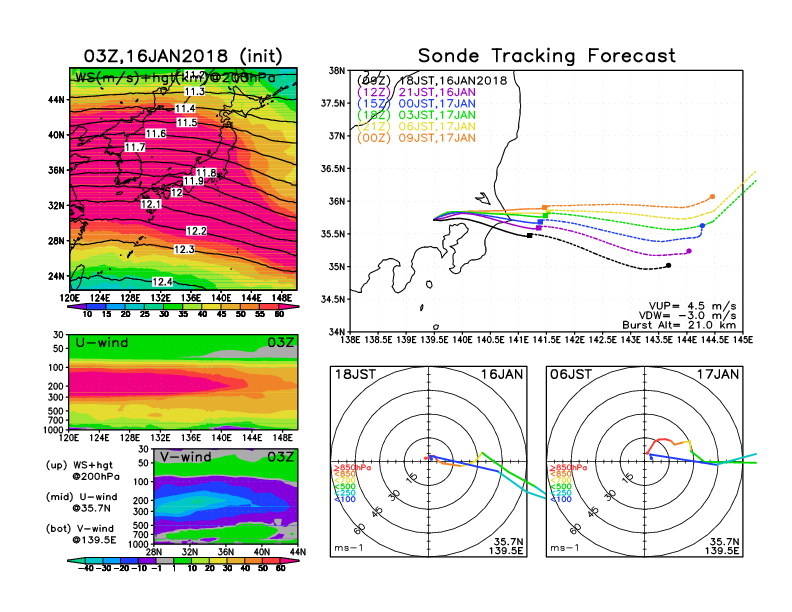
Task: Click '03Z' in the U-wind panel
Action: point(280,343)
